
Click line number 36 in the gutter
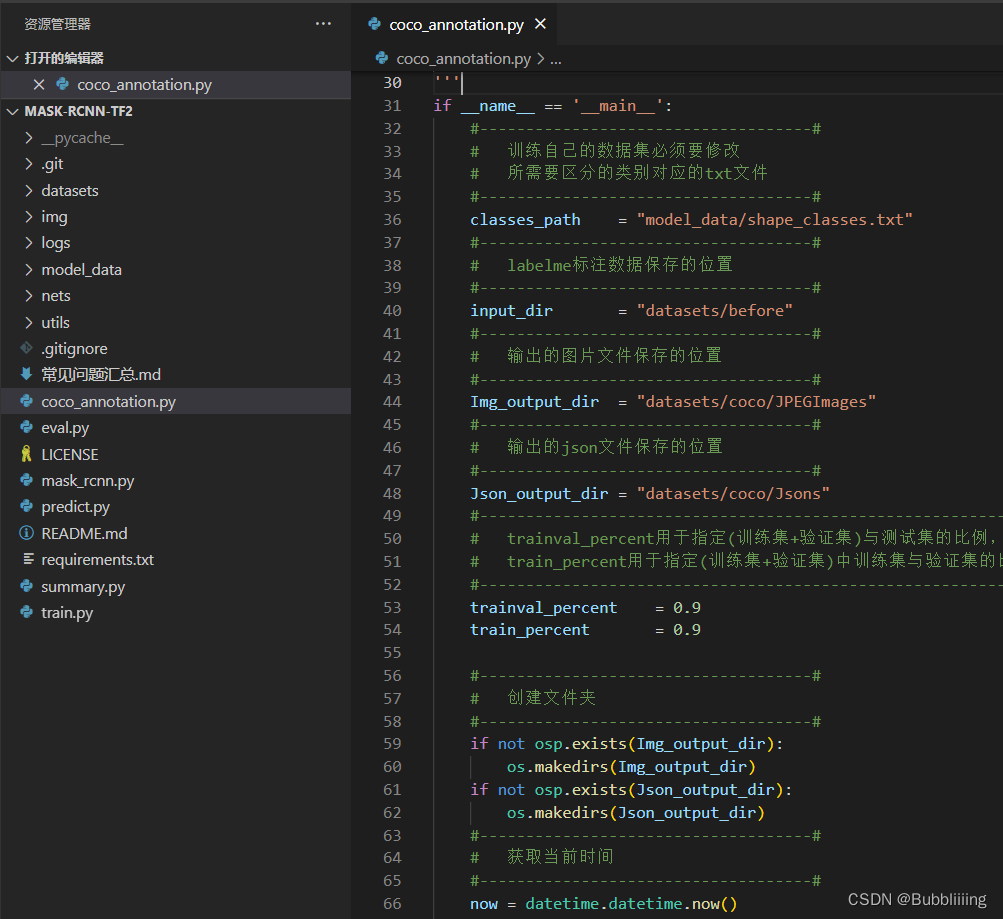[x=392, y=219]
